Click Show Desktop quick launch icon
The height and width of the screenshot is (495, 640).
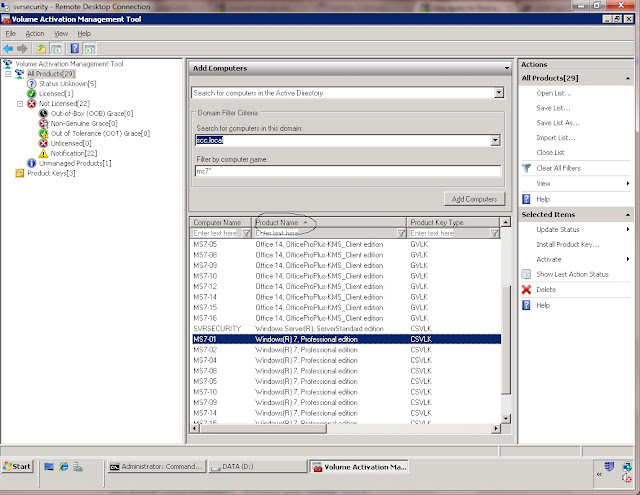(49, 466)
